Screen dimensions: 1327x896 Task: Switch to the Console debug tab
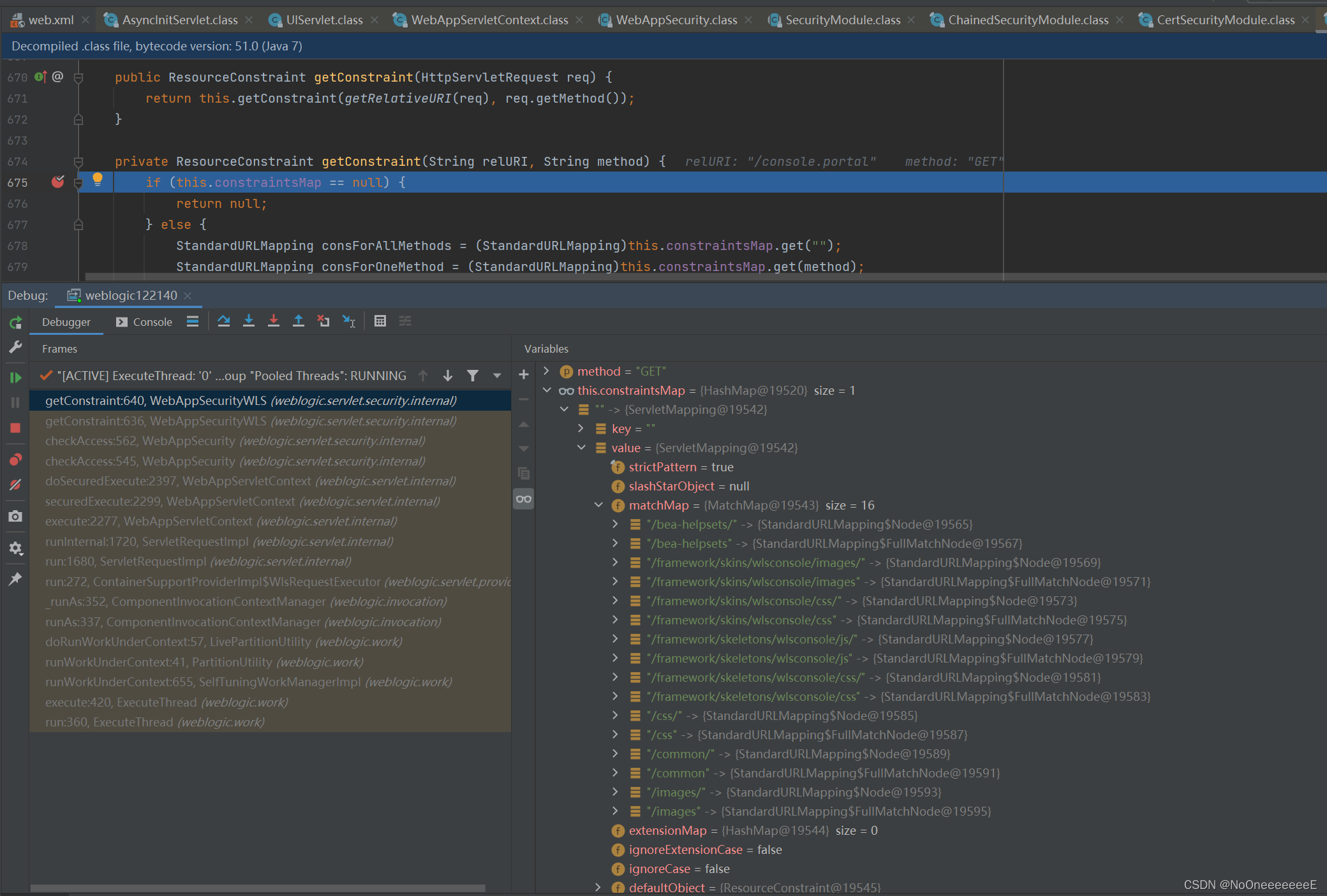pyautogui.click(x=144, y=322)
